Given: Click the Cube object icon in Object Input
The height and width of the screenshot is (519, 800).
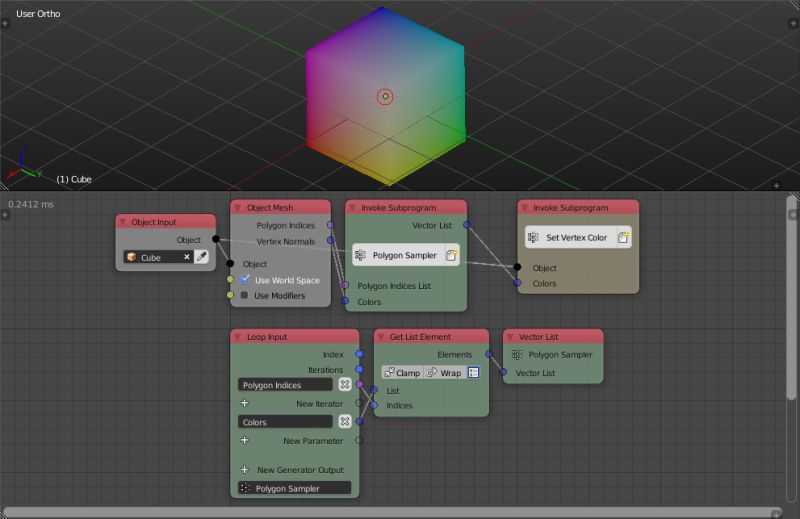Looking at the screenshot, I should click(x=132, y=257).
